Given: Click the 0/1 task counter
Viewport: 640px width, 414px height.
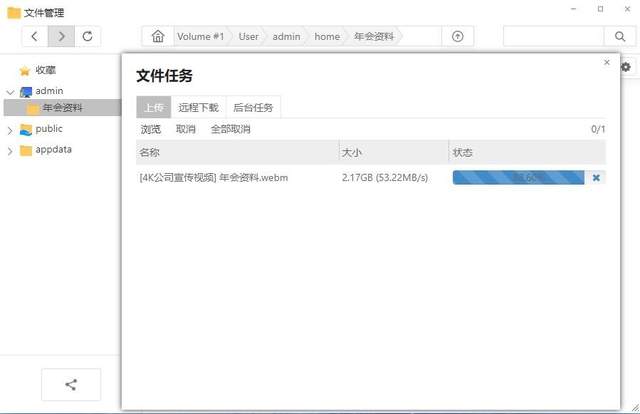Looking at the screenshot, I should click(x=598, y=129).
